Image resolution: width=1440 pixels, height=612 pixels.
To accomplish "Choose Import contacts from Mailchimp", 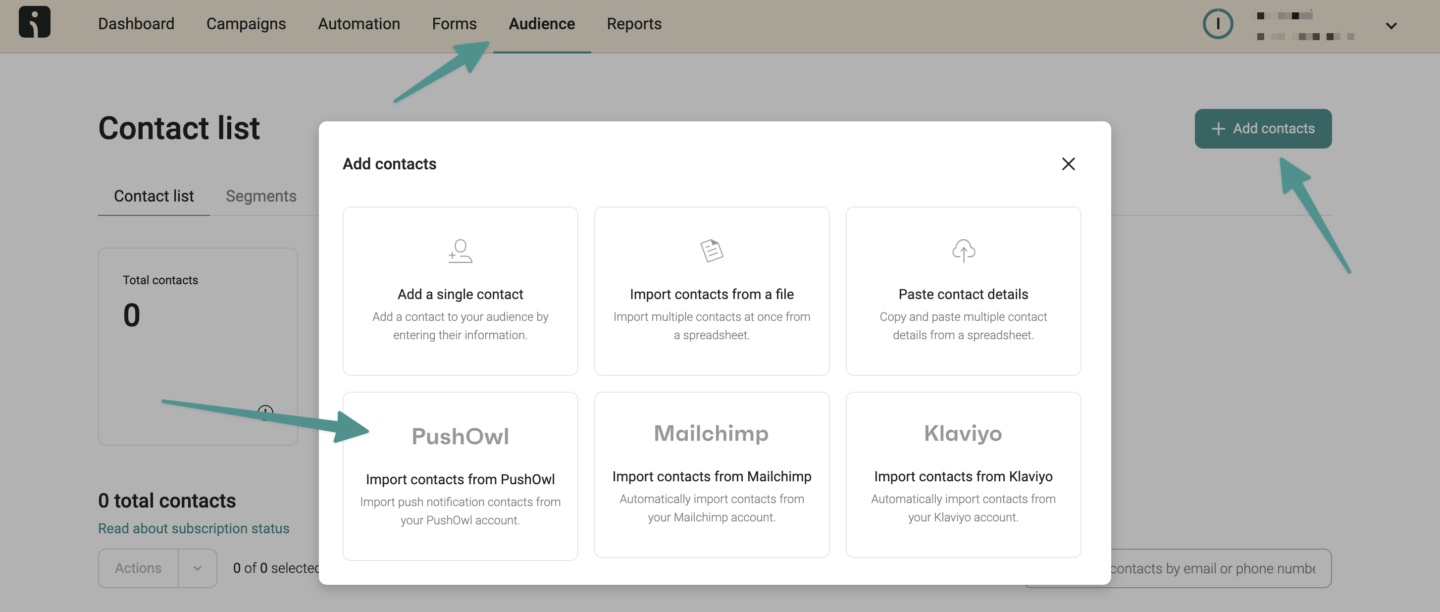I will tap(712, 475).
